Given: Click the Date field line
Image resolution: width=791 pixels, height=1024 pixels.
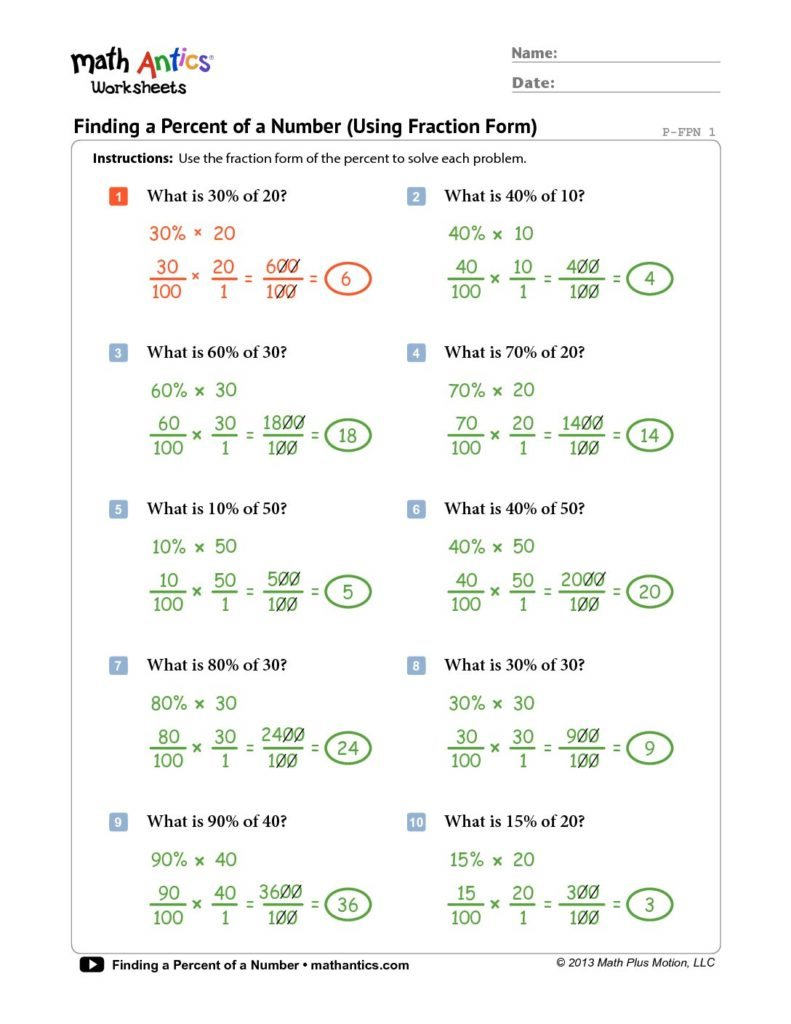Looking at the screenshot, I should point(640,85).
